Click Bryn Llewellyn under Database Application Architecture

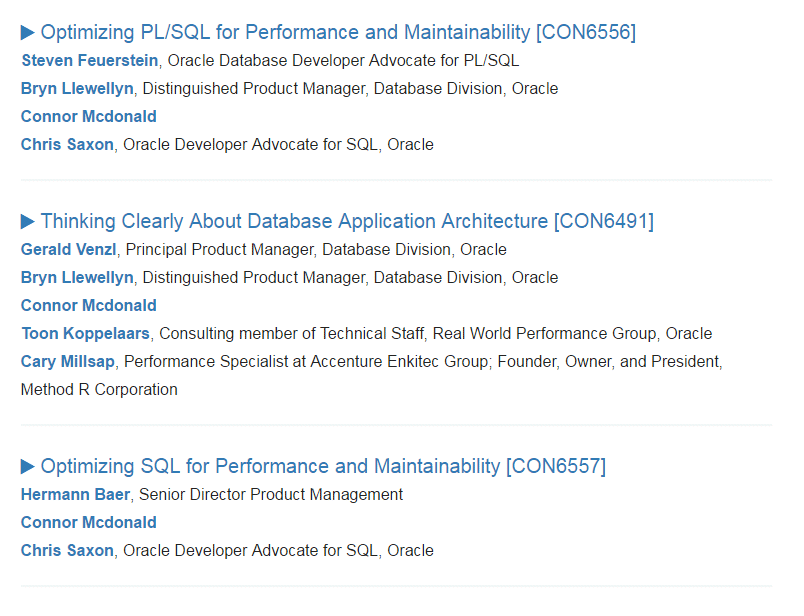pos(77,278)
